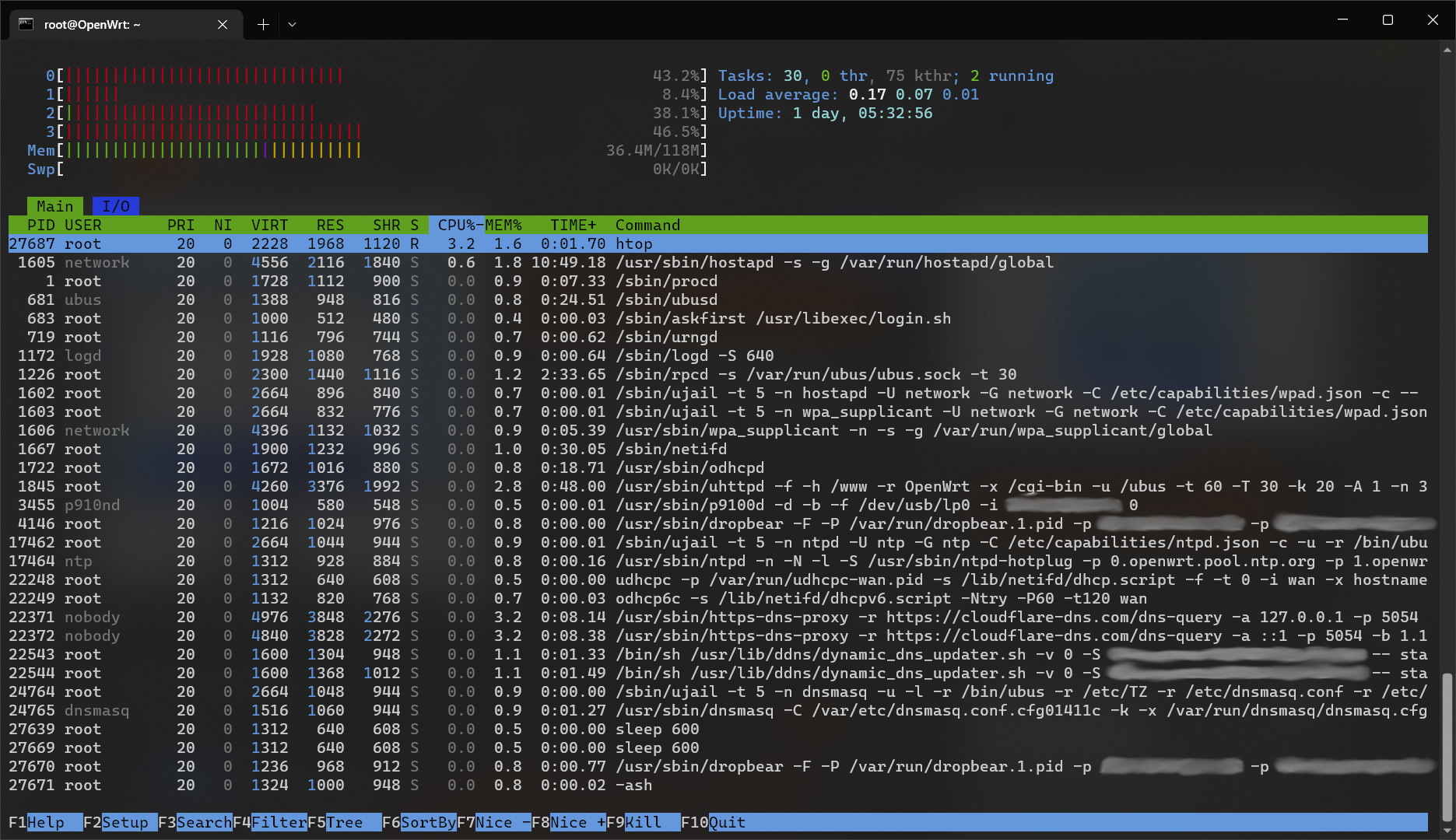Select https-dns-proxy row with PID 22371
The width and height of the screenshot is (1456, 840).
(717, 617)
